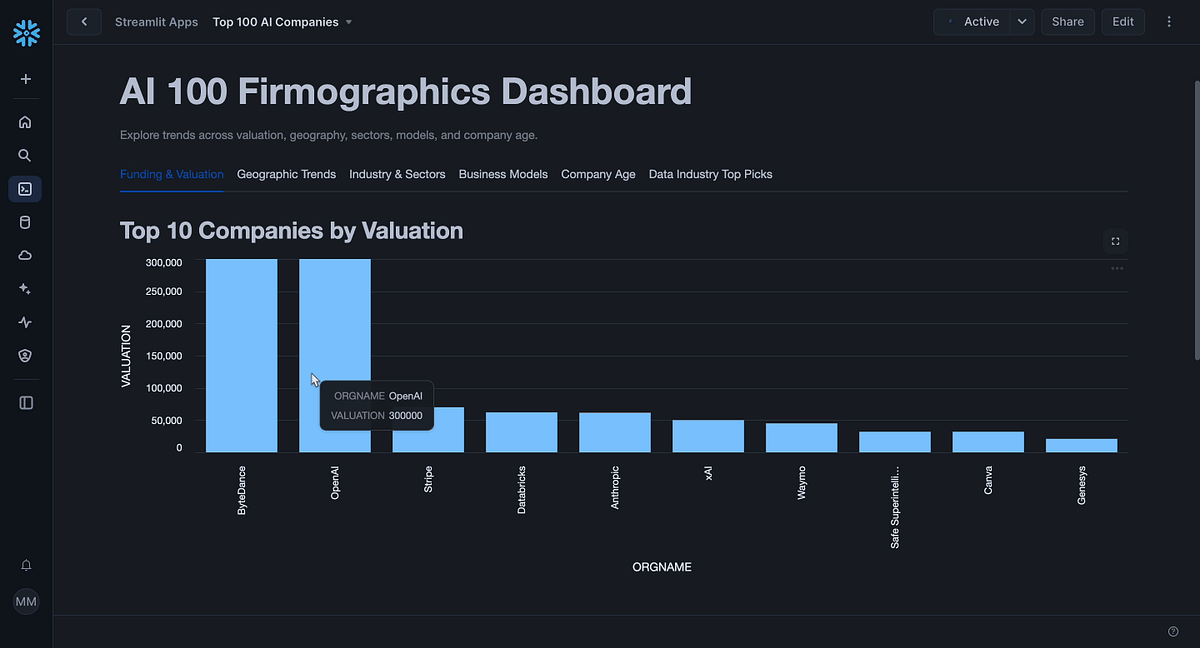This screenshot has width=1200, height=648.
Task: Click the Waymo bar in chart
Action: click(x=801, y=437)
